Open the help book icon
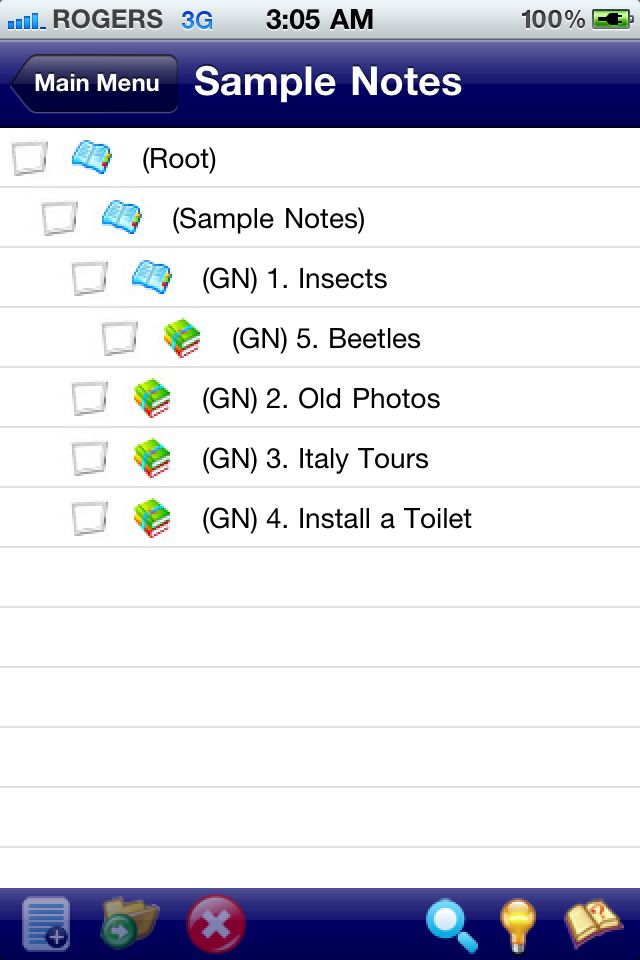The height and width of the screenshot is (960, 640). tap(593, 922)
